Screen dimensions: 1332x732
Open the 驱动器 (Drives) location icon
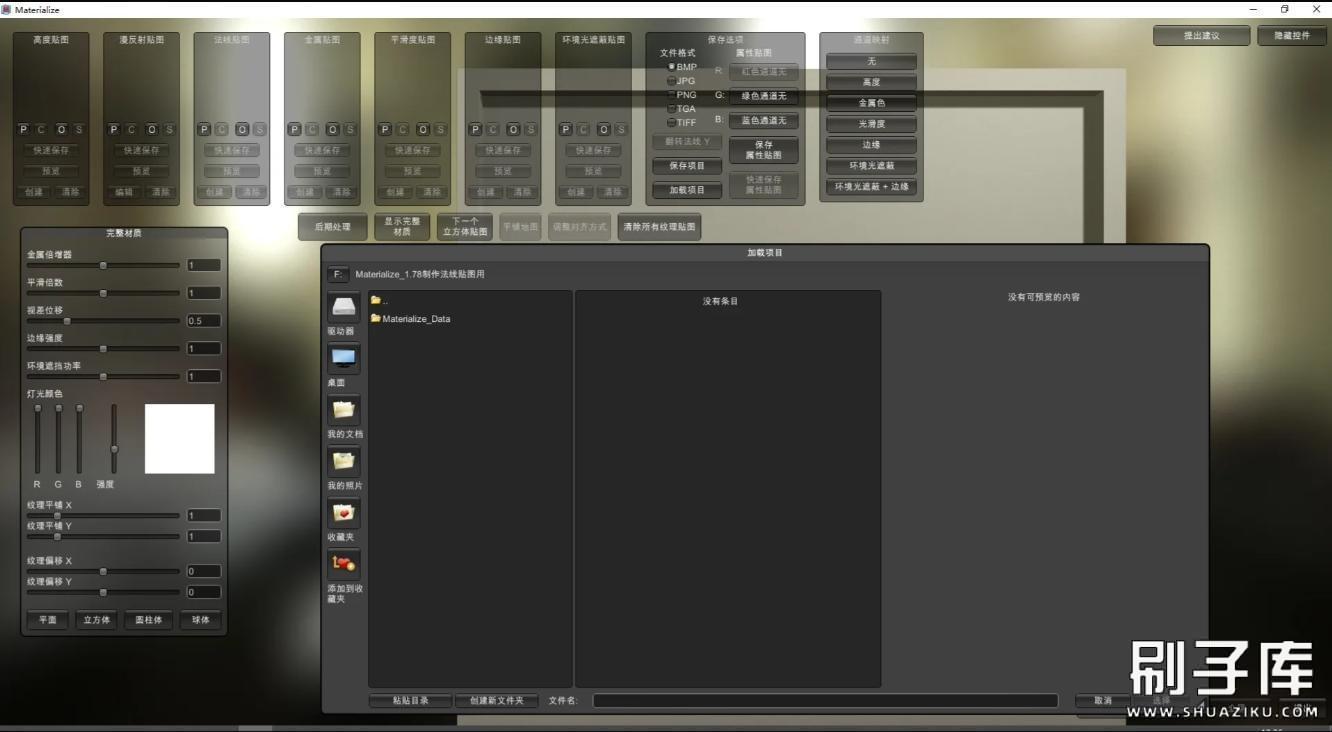(343, 307)
